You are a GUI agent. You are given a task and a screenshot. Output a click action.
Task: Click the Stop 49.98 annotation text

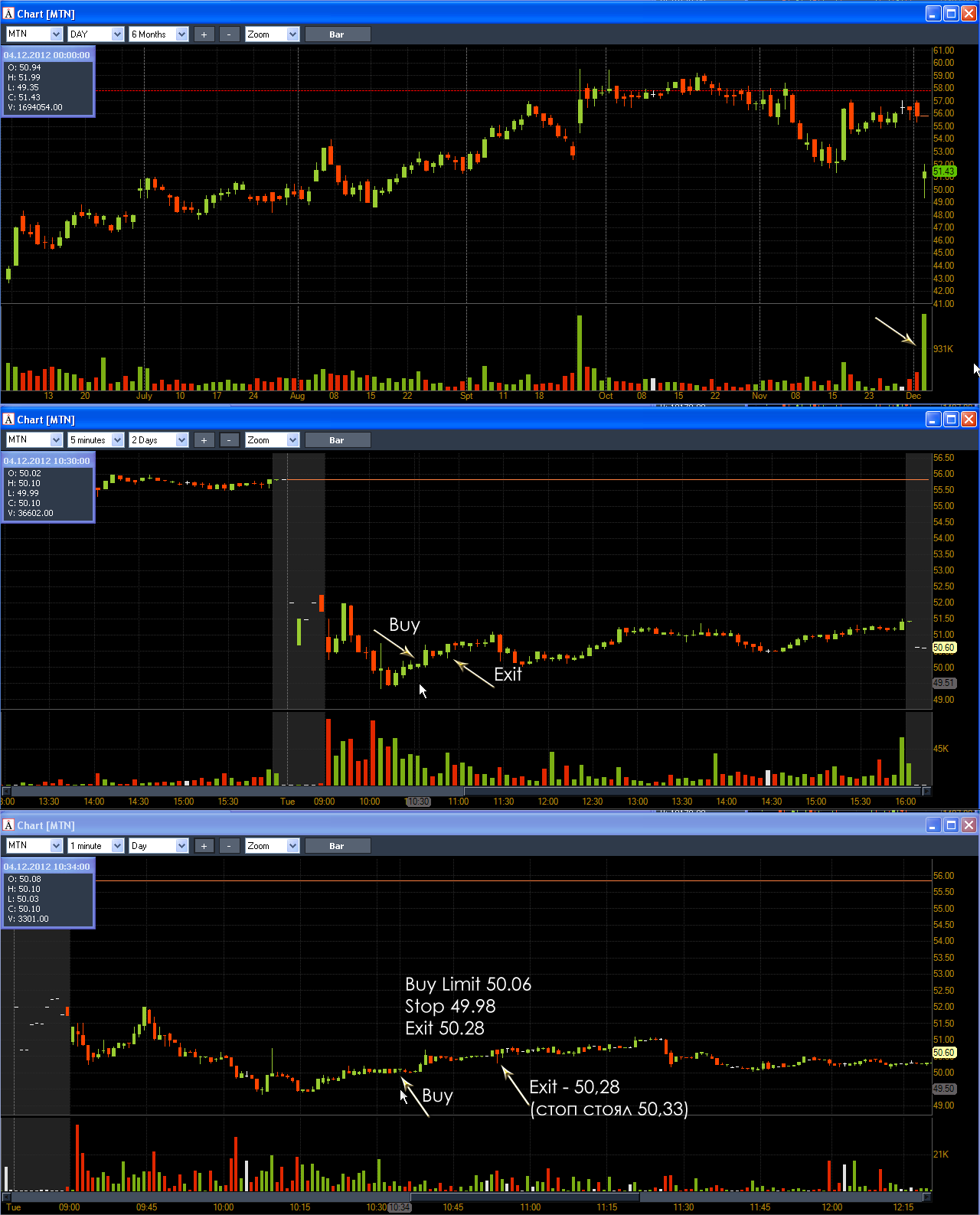pos(450,1006)
